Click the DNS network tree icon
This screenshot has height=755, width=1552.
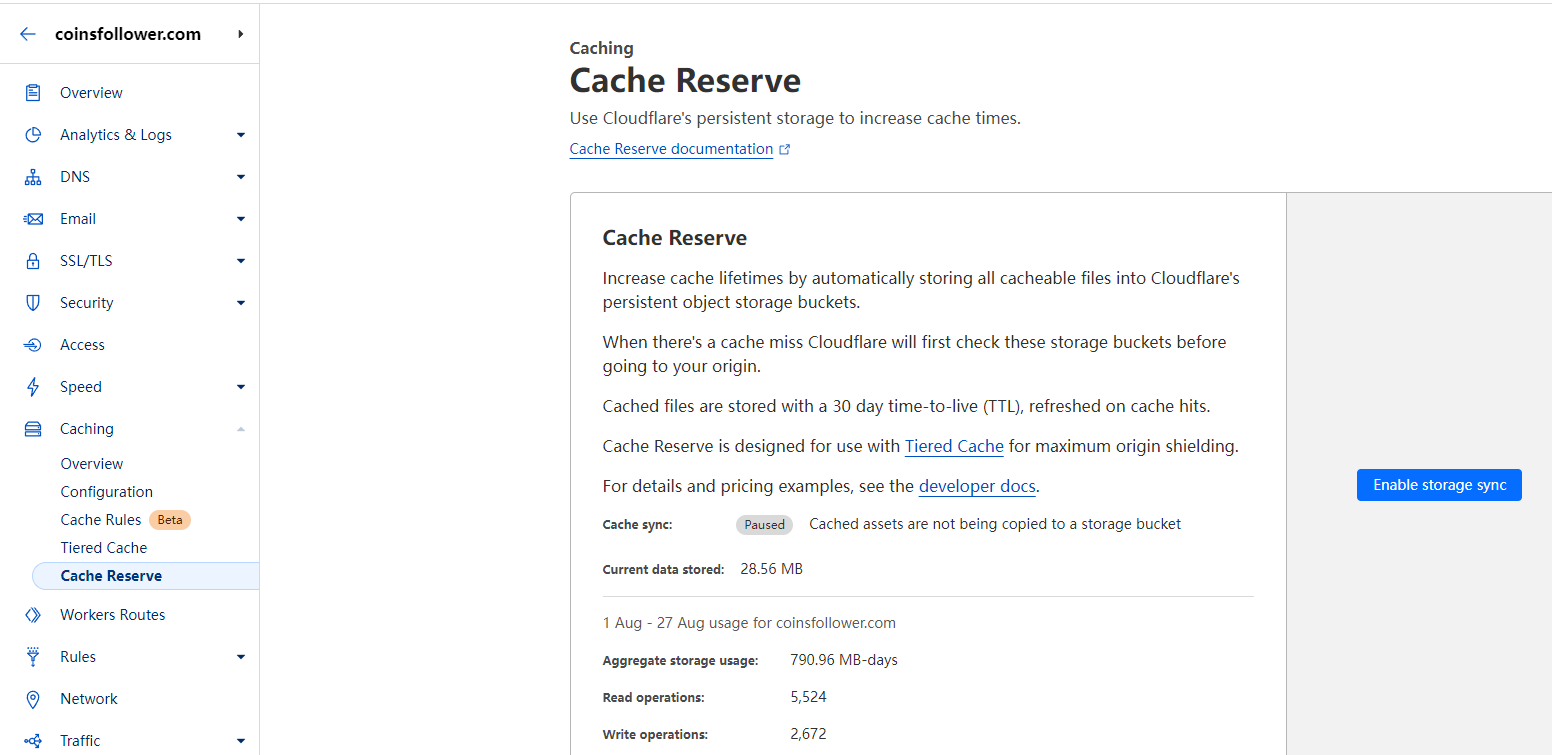[33, 177]
